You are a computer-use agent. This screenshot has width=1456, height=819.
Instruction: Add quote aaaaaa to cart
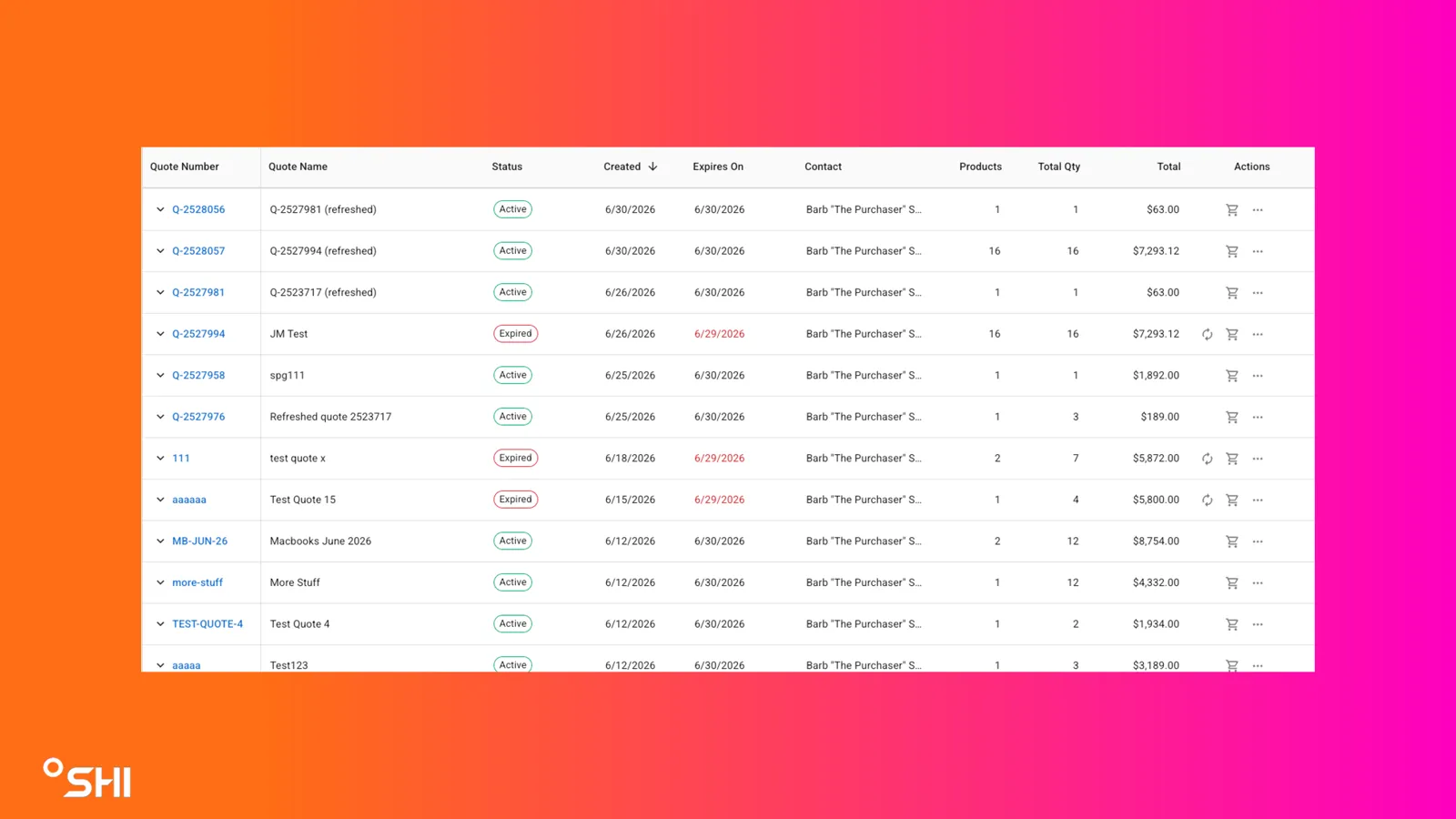pos(1231,500)
